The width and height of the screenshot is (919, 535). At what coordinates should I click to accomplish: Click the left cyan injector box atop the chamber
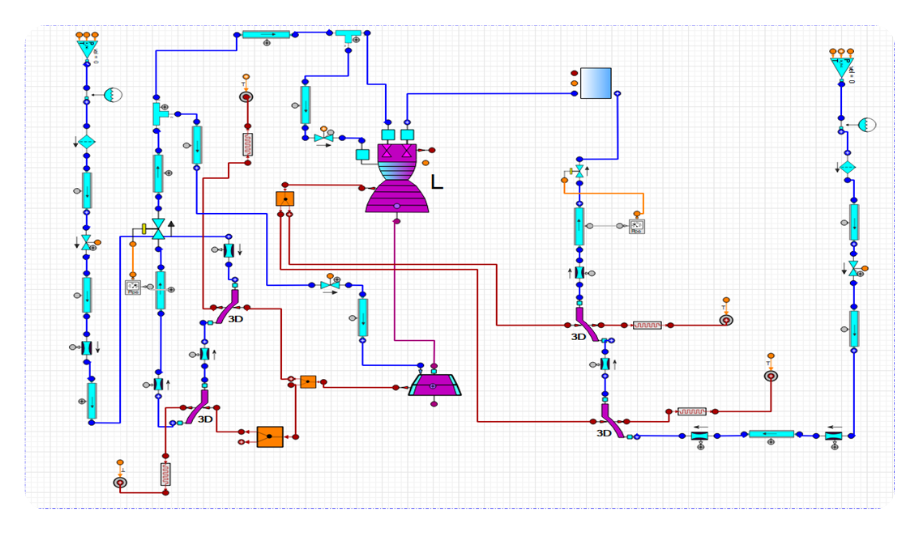(388, 135)
